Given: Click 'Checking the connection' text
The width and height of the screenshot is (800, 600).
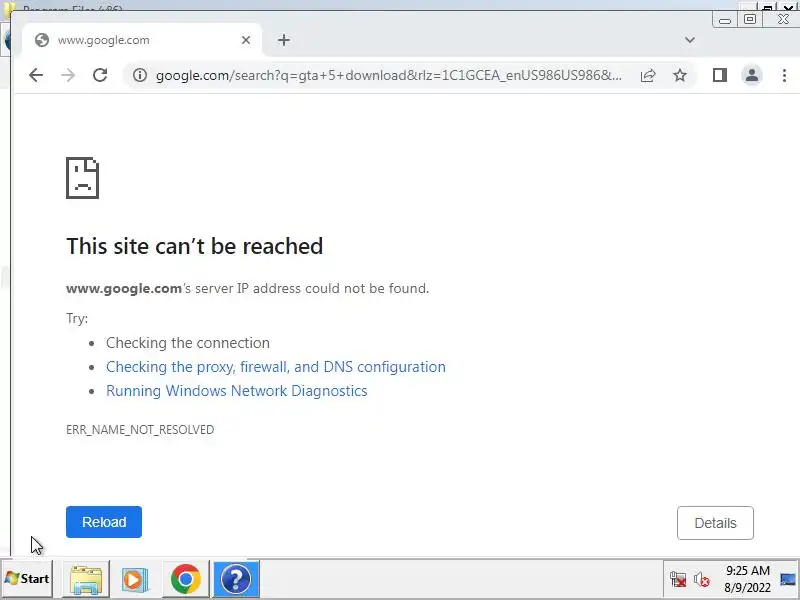Looking at the screenshot, I should (x=188, y=343).
